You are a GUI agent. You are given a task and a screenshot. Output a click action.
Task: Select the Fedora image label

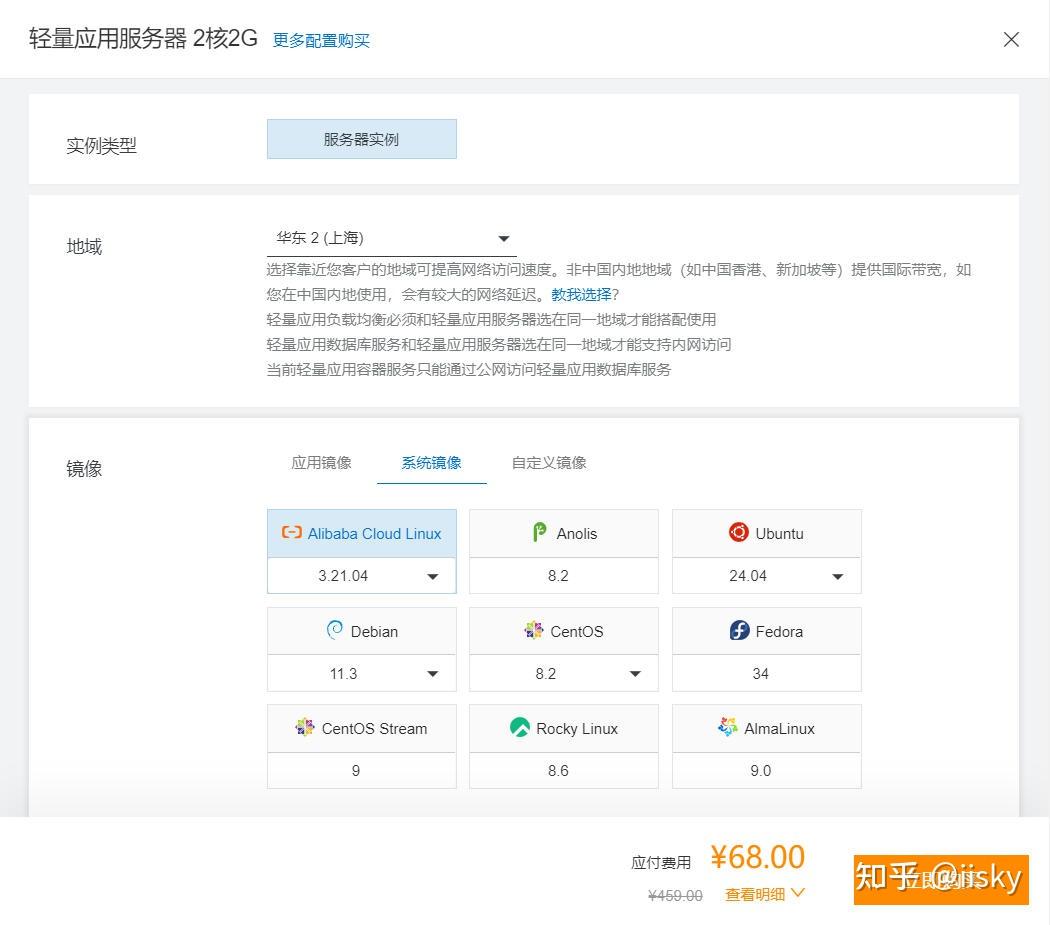[x=779, y=632]
